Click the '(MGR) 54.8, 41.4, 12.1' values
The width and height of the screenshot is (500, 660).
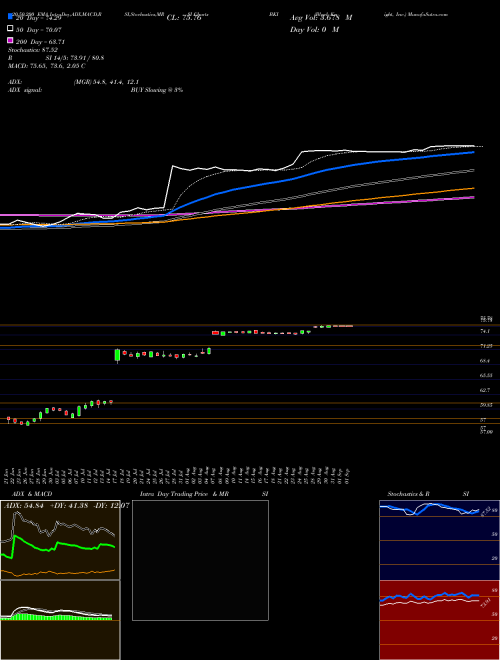pos(106,82)
